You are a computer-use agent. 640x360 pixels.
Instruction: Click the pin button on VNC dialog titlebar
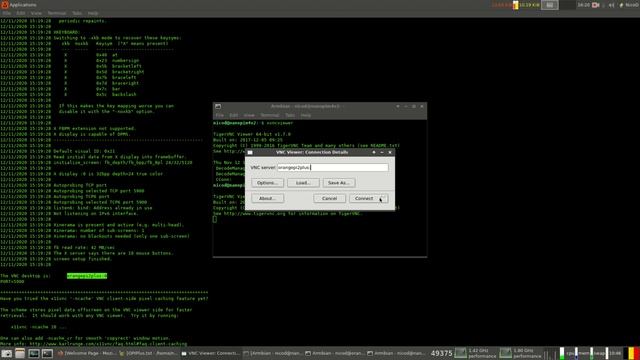(x=373, y=152)
